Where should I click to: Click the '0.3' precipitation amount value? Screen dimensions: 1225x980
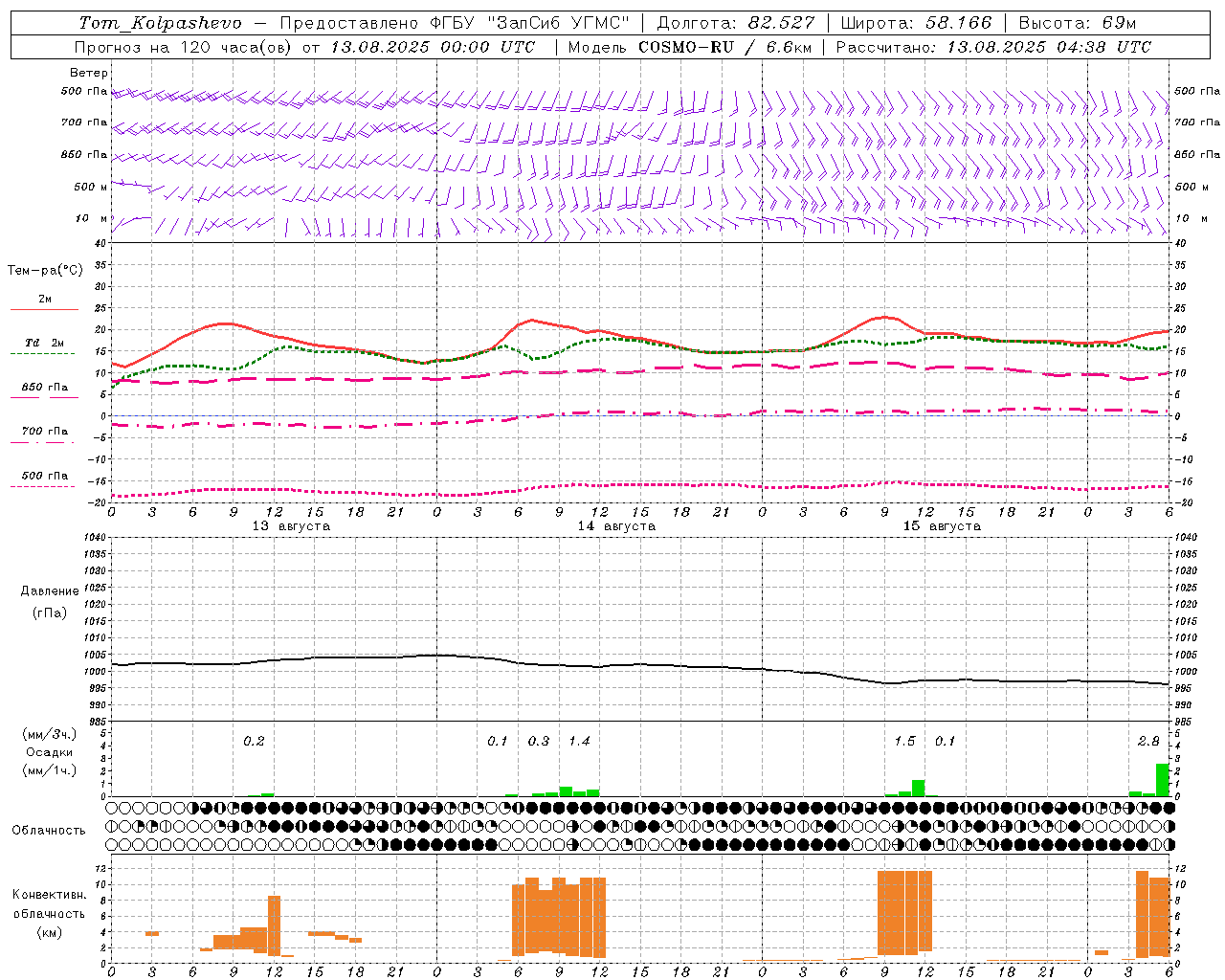tap(539, 742)
